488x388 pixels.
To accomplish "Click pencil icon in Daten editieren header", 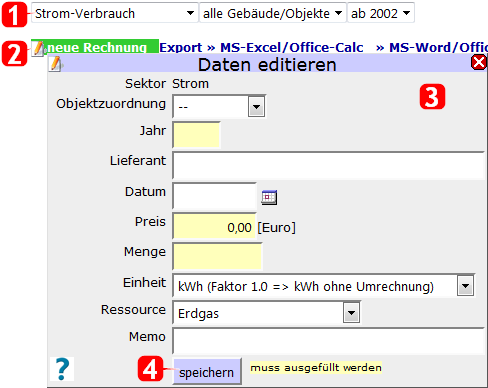I will (56, 64).
